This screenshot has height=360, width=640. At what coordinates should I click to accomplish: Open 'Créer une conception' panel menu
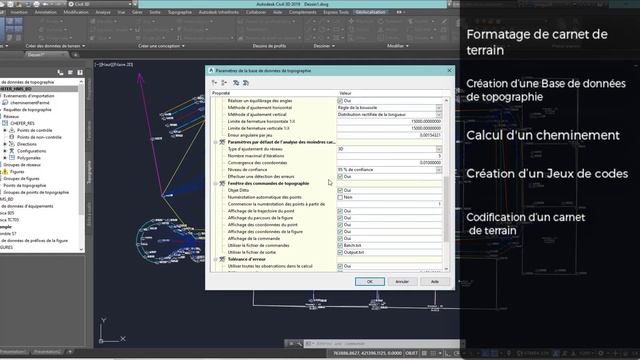point(161,46)
